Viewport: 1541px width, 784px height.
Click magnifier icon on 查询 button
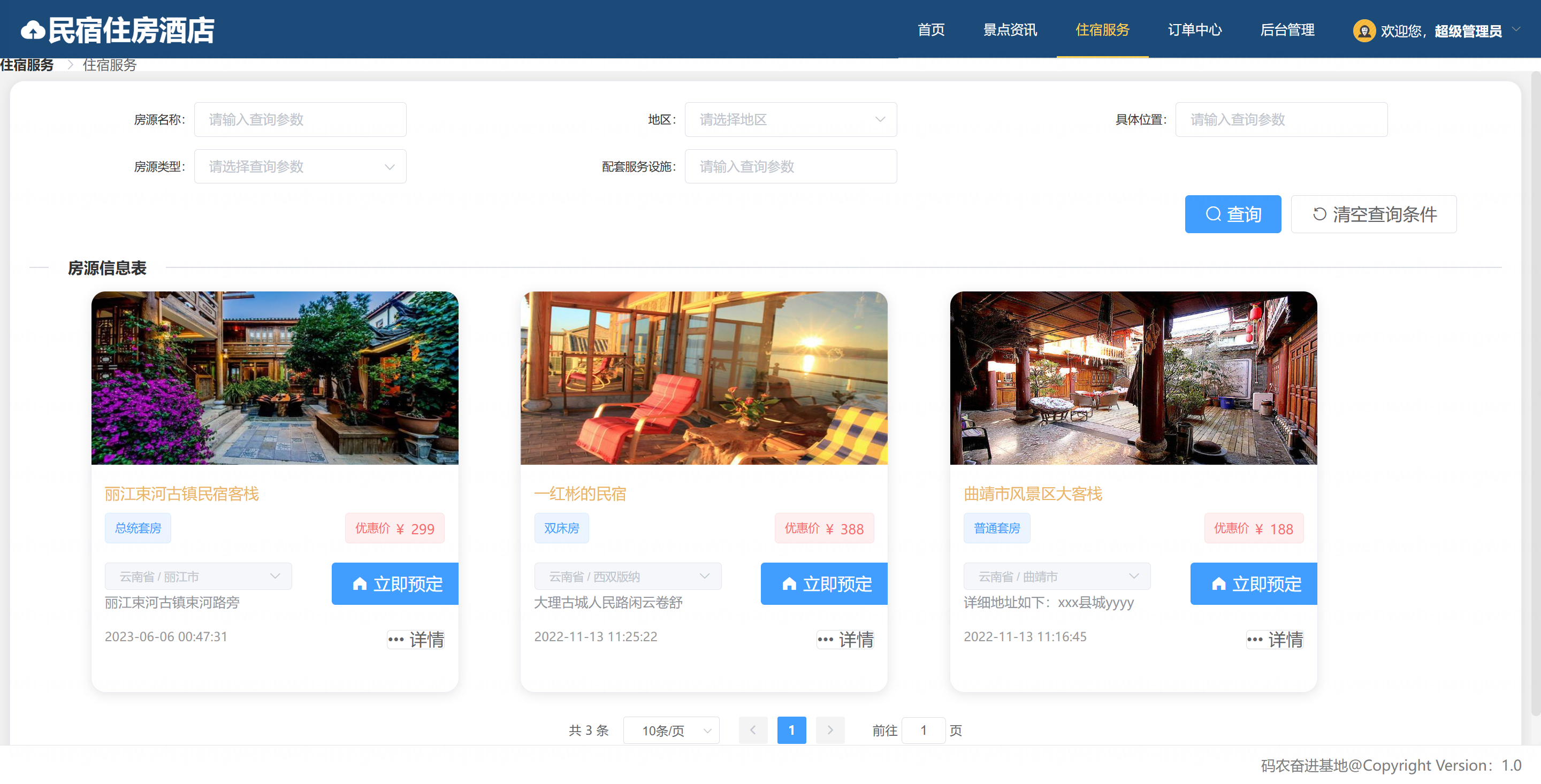click(x=1212, y=214)
